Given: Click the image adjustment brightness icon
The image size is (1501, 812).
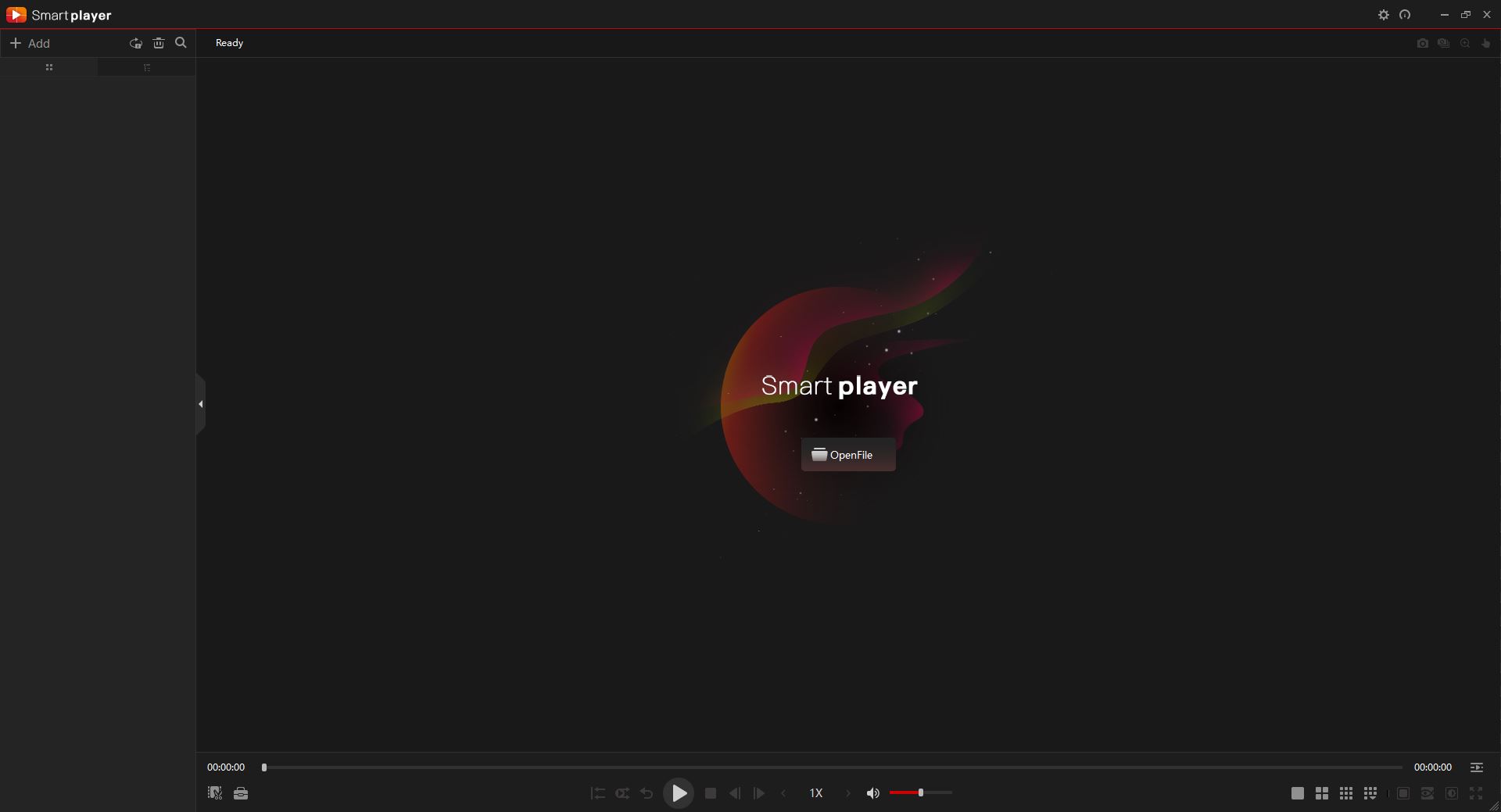Looking at the screenshot, I should pos(1452,793).
